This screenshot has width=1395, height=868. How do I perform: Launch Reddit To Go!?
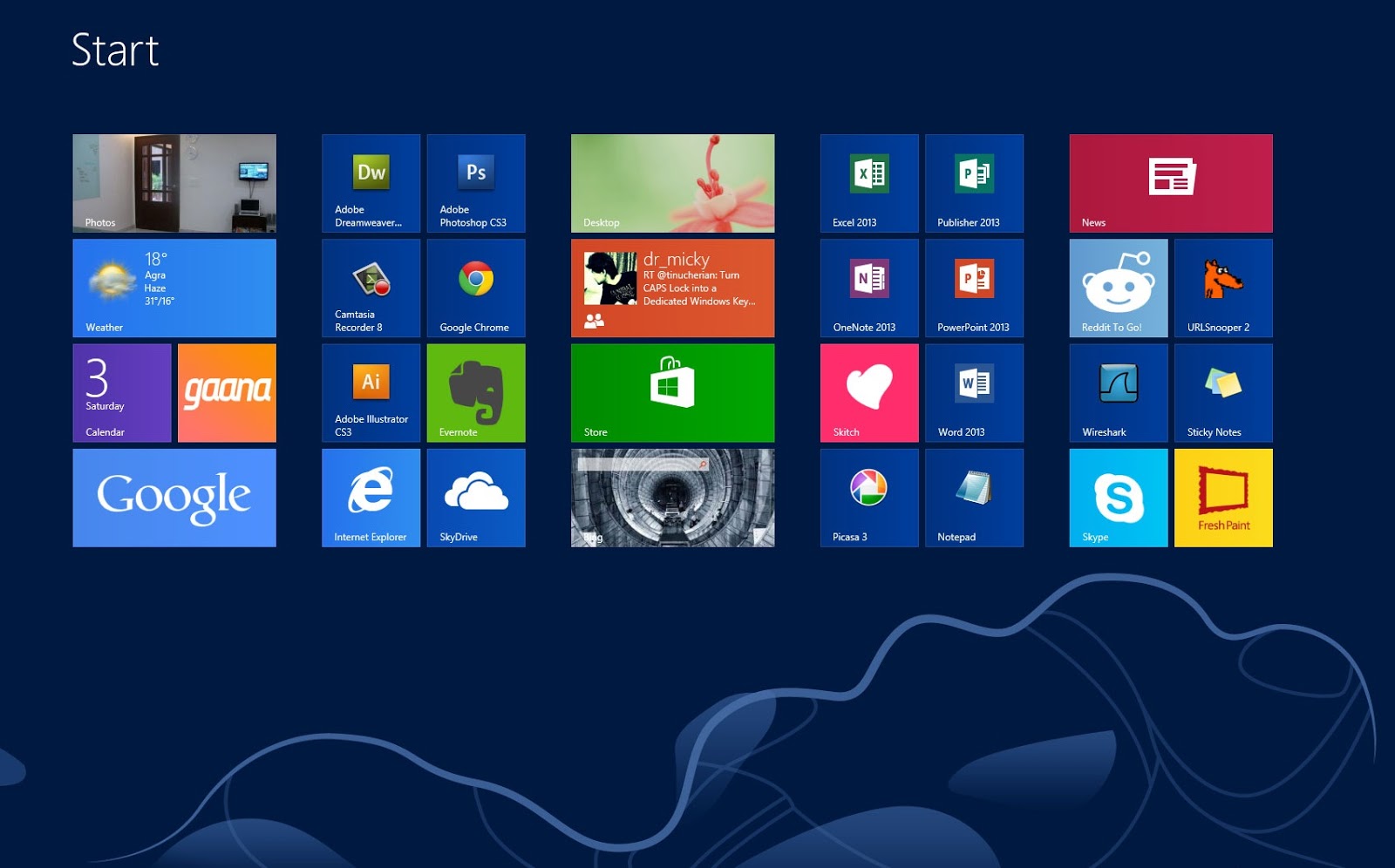pos(1119,288)
